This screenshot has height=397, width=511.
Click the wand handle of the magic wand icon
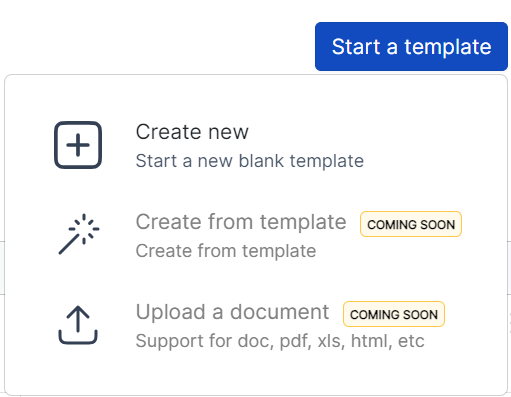click(69, 244)
